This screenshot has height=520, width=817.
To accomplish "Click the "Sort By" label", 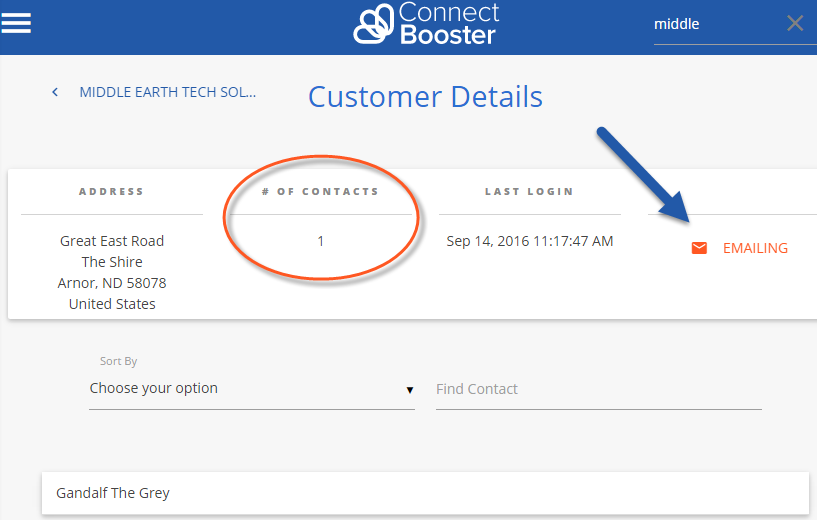I will 118,361.
